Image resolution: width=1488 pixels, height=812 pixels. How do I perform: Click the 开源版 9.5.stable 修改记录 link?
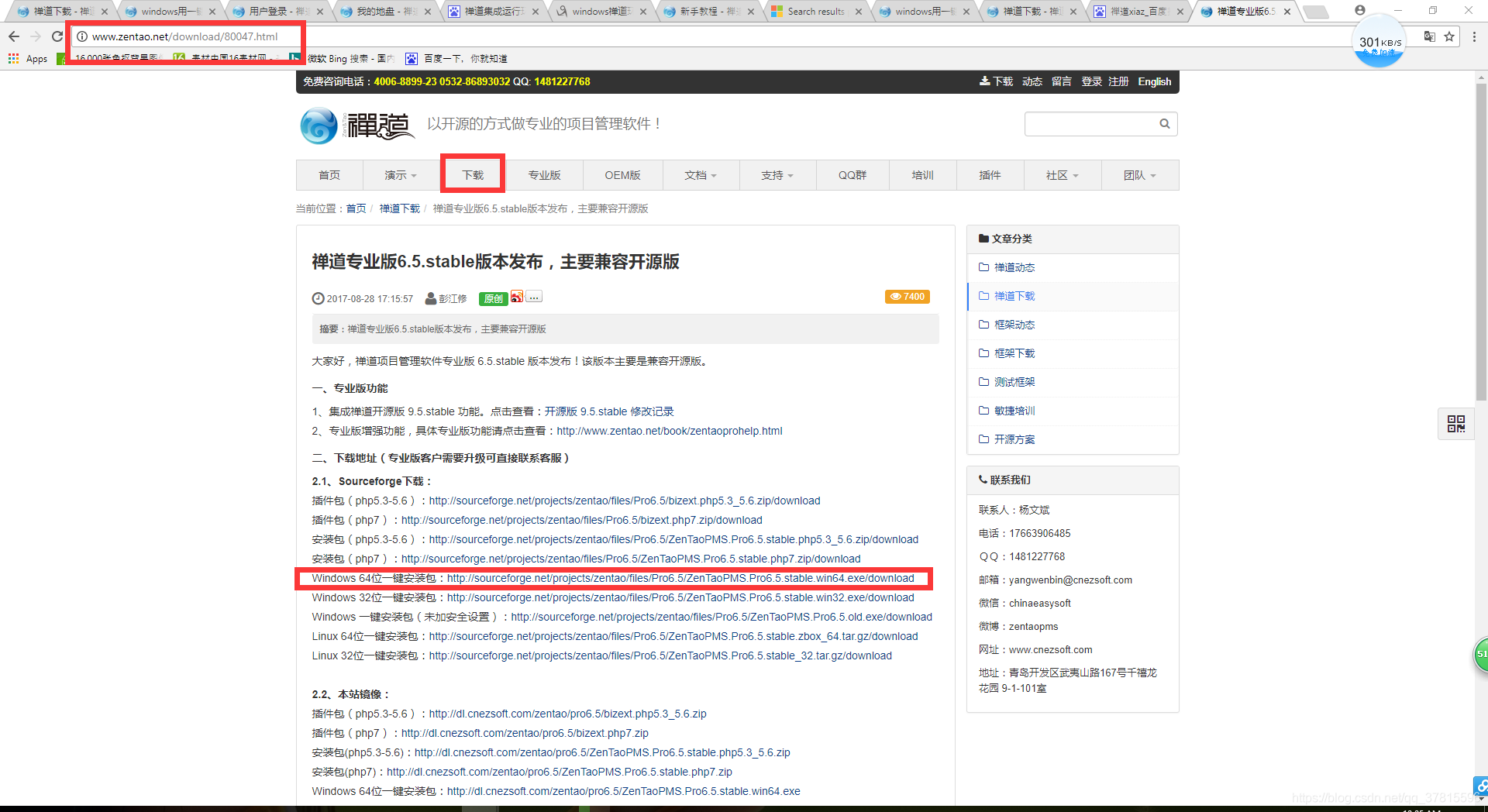[x=609, y=411]
